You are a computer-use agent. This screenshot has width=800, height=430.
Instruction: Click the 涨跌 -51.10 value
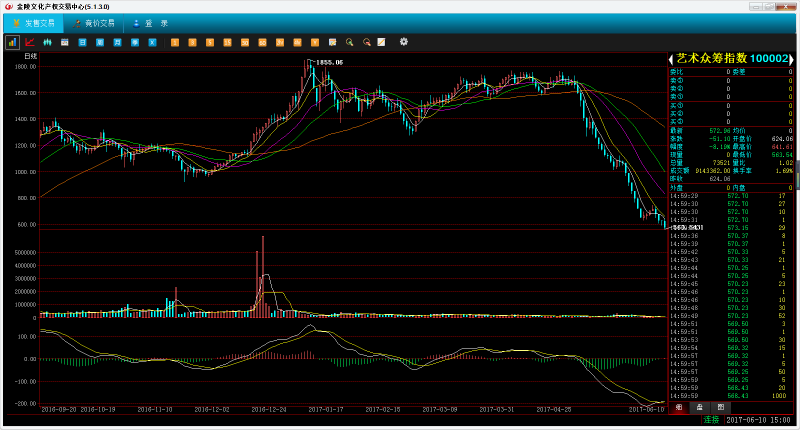coord(719,139)
